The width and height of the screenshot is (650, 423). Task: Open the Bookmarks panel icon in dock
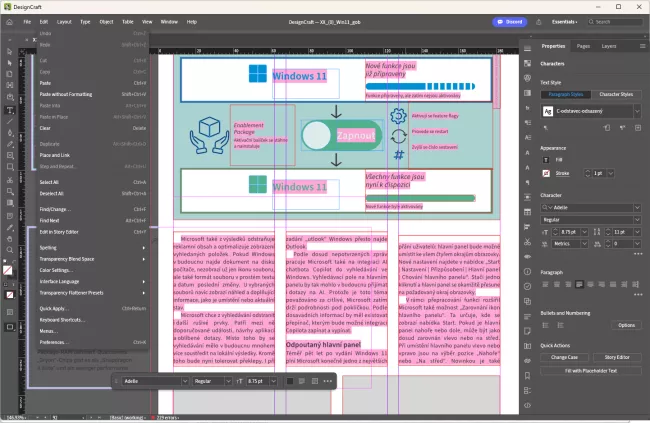[x=527, y=376]
